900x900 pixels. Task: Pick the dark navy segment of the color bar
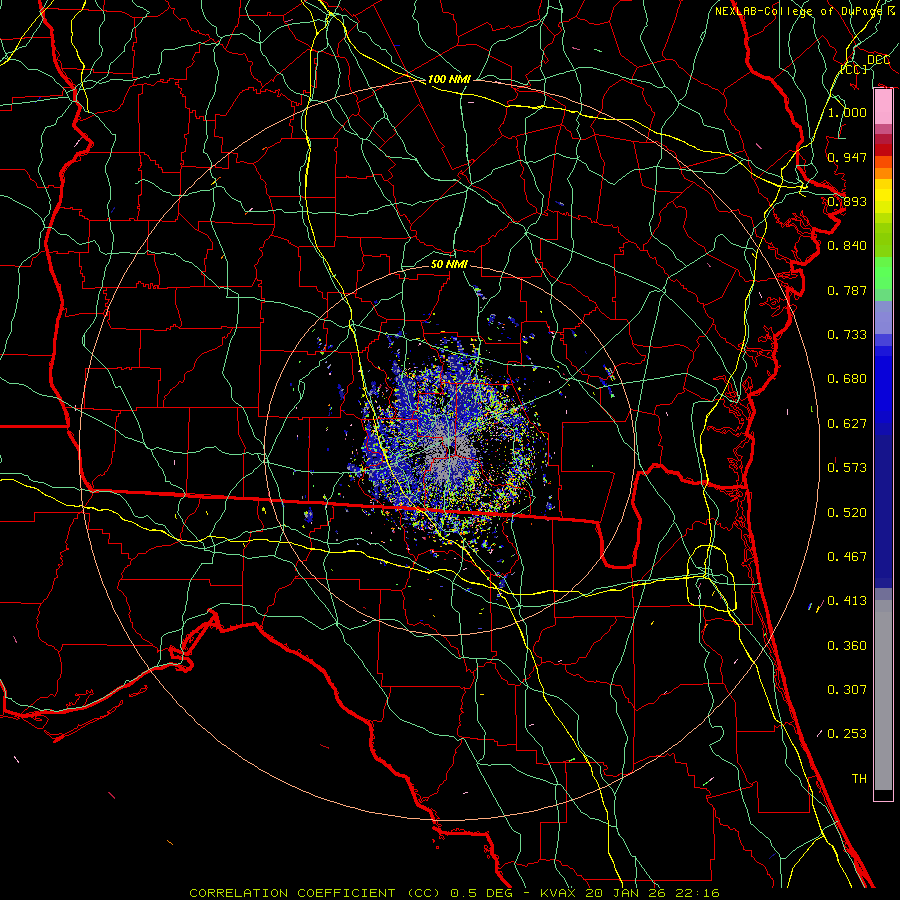pos(883,511)
